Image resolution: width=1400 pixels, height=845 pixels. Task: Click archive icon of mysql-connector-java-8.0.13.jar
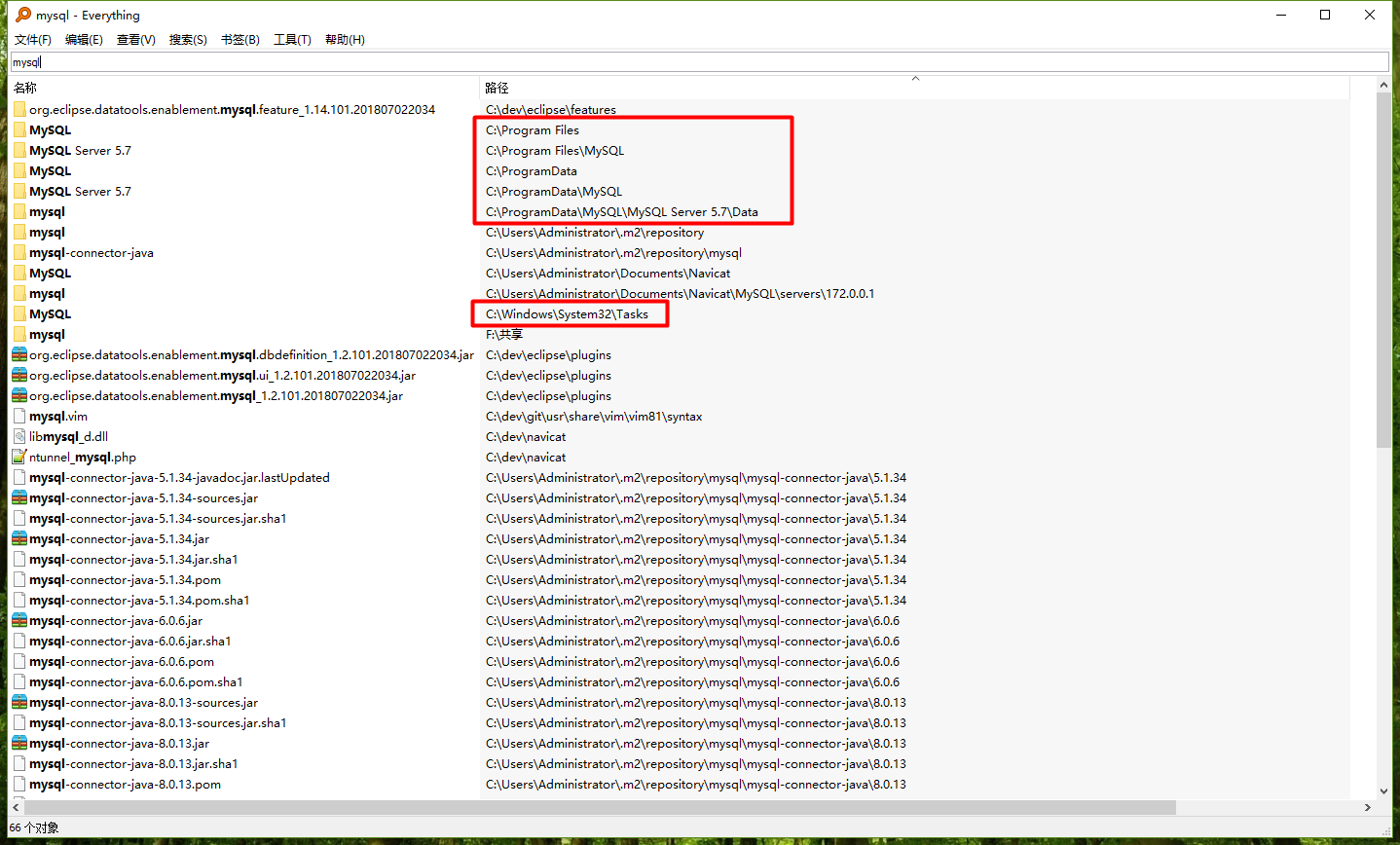click(19, 743)
